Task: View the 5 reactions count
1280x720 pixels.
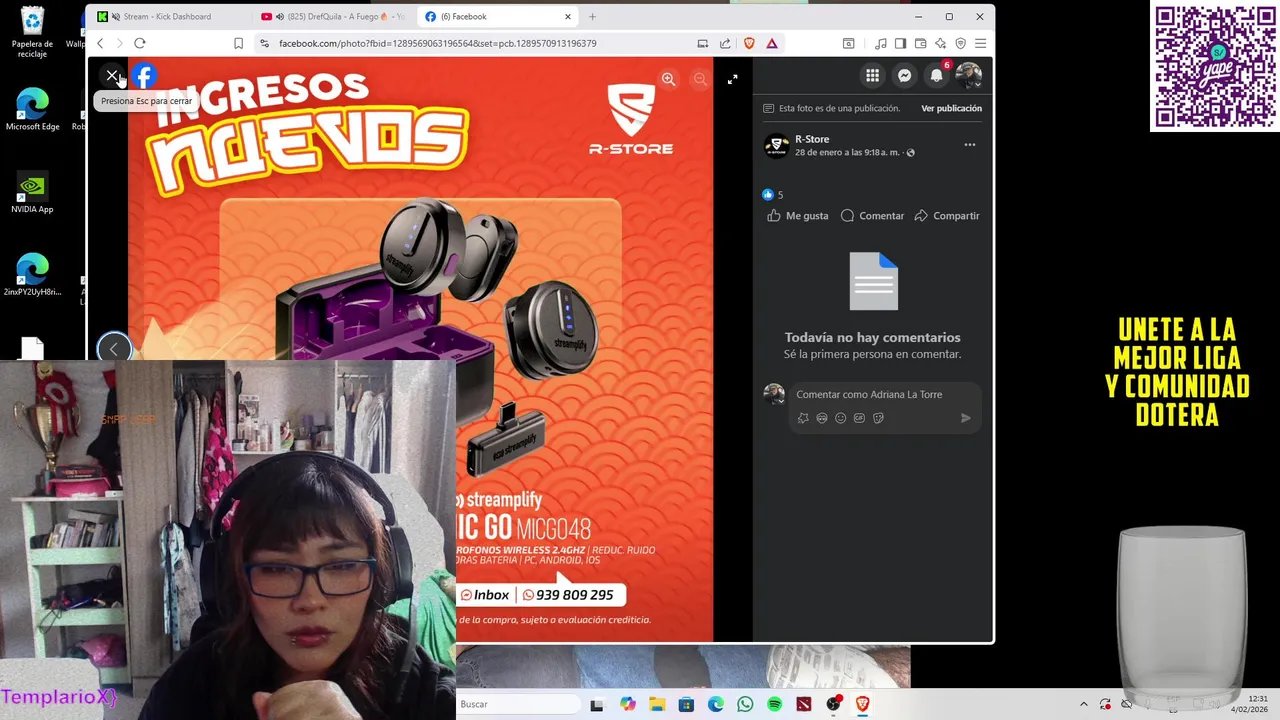Action: tap(773, 195)
